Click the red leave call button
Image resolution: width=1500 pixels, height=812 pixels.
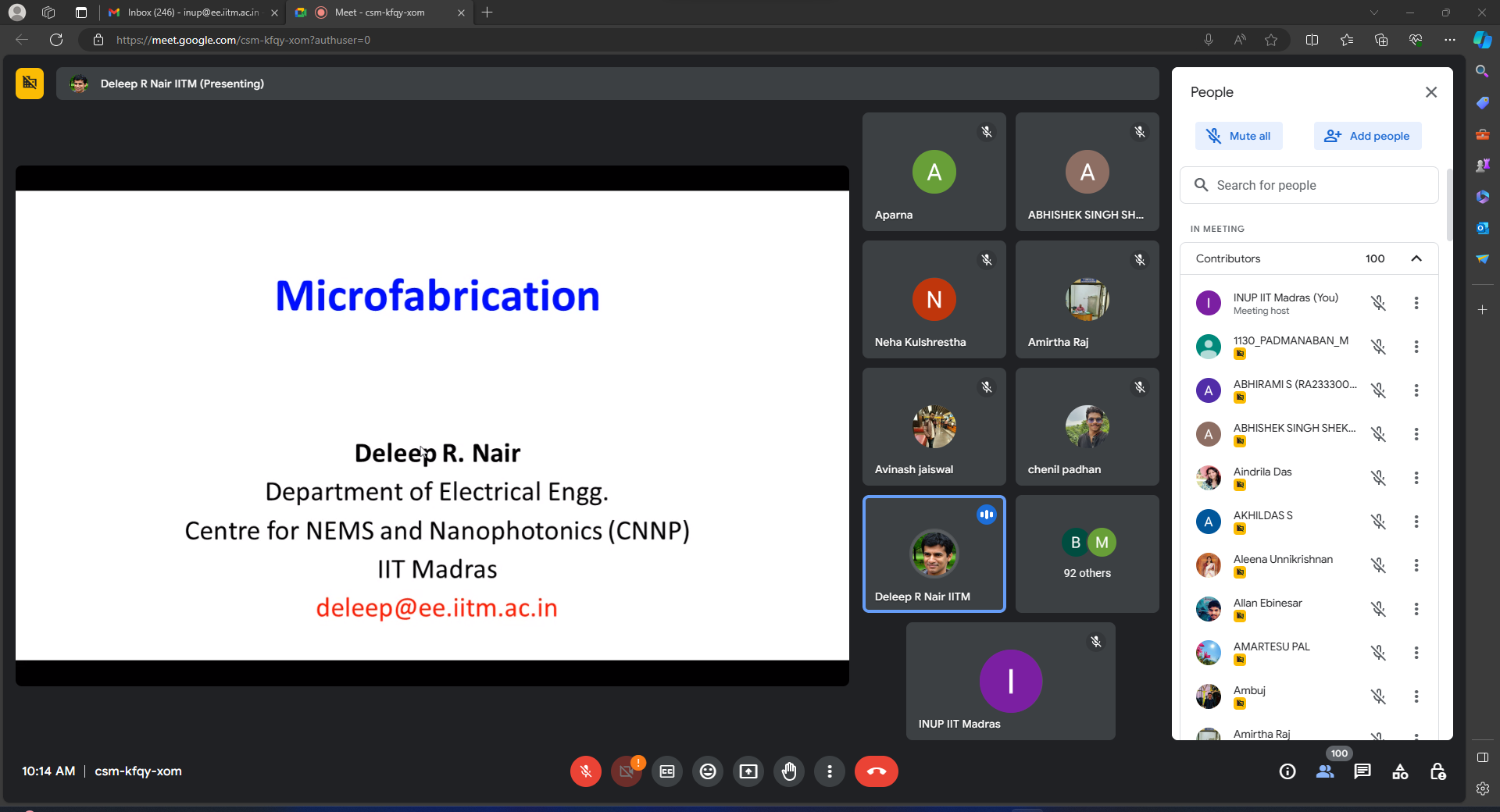tap(877, 771)
